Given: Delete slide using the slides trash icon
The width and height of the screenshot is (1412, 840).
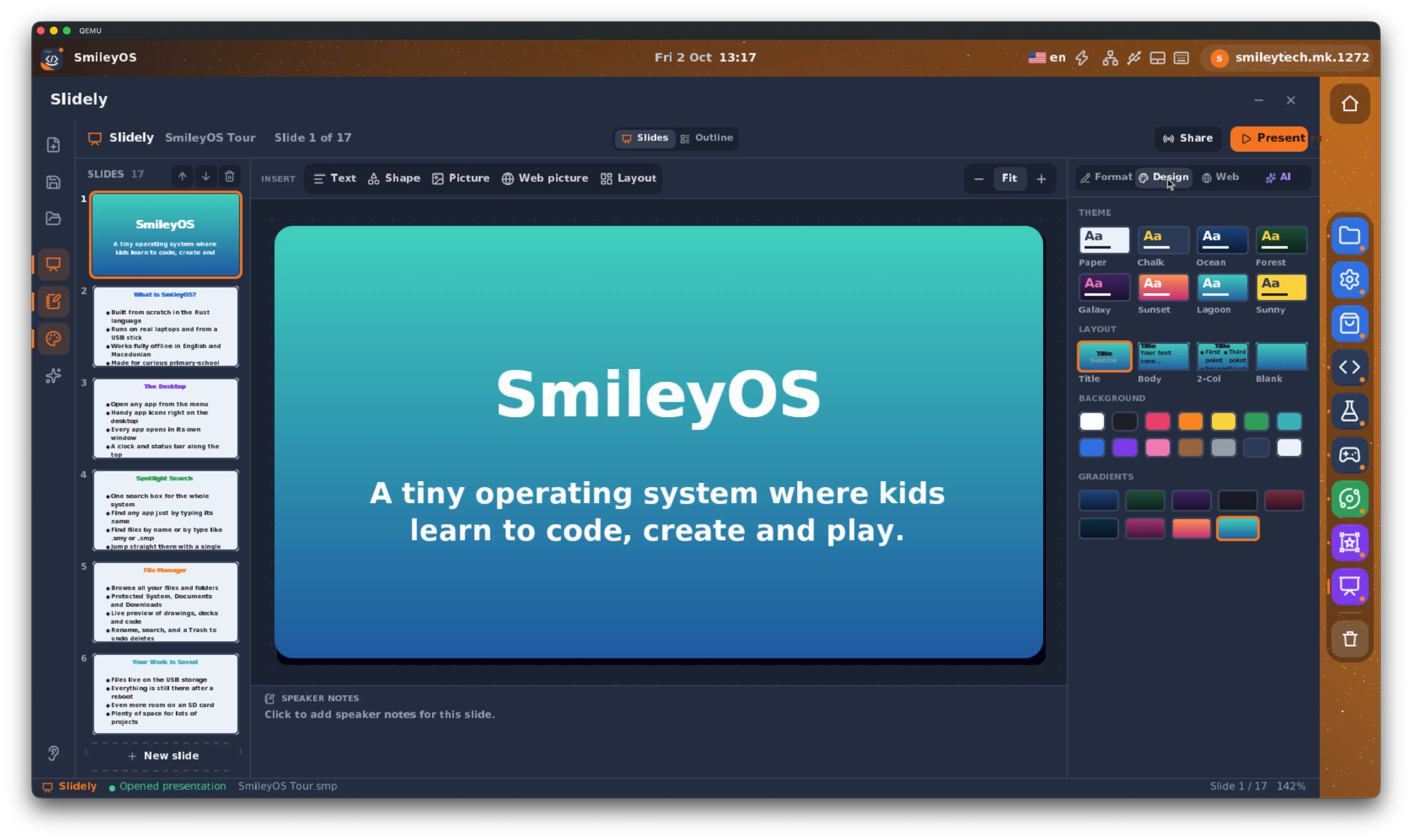Looking at the screenshot, I should 229,177.
